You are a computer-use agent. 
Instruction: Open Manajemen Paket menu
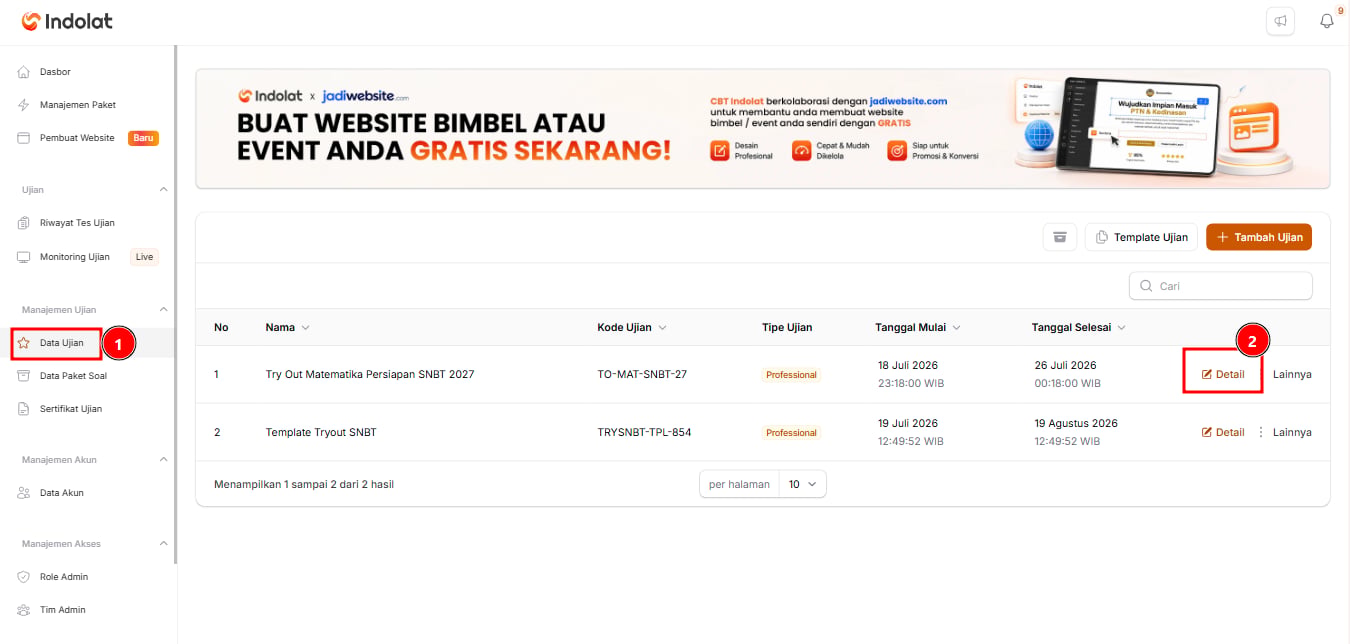tap(78, 105)
